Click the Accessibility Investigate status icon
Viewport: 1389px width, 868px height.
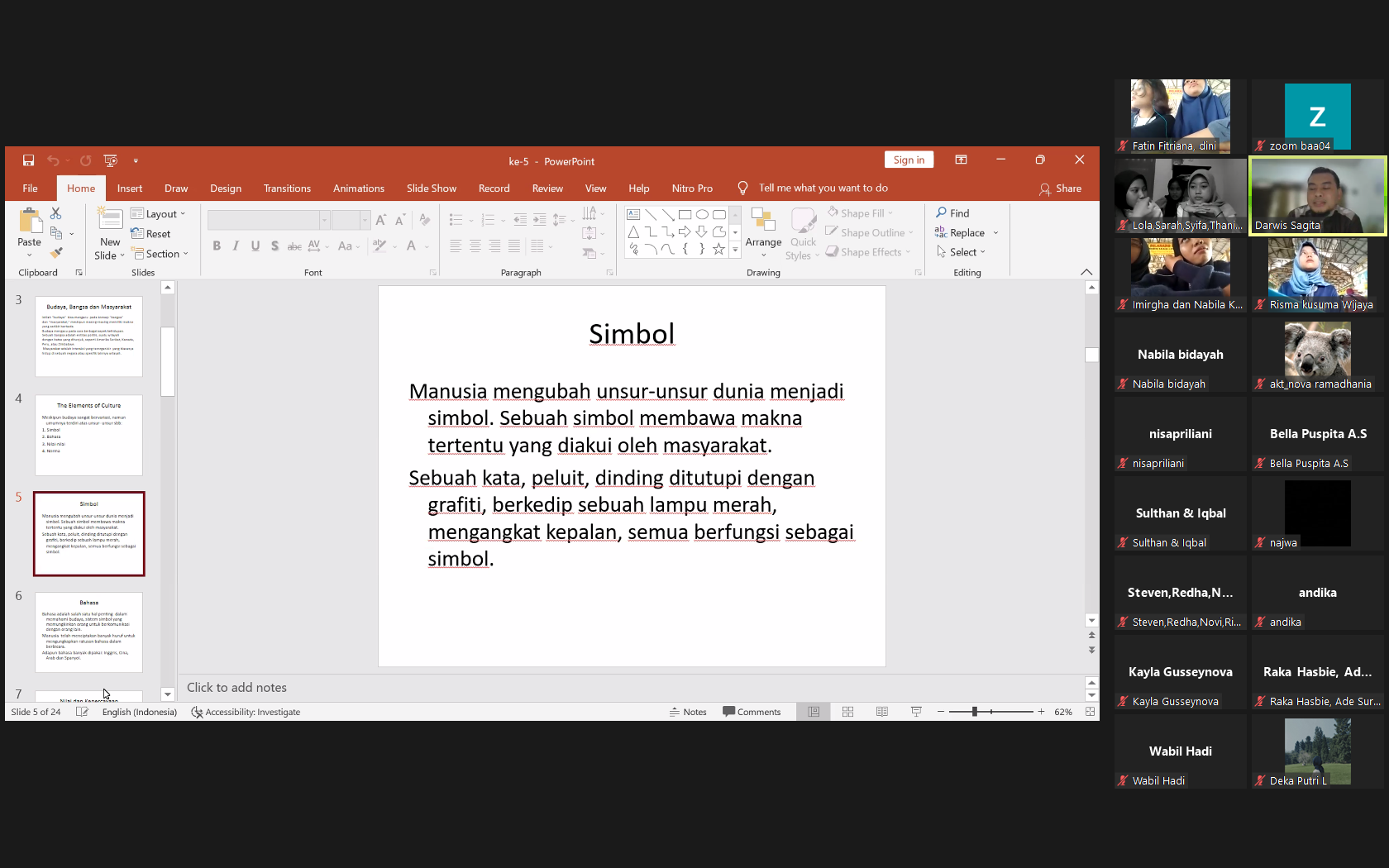coord(197,712)
